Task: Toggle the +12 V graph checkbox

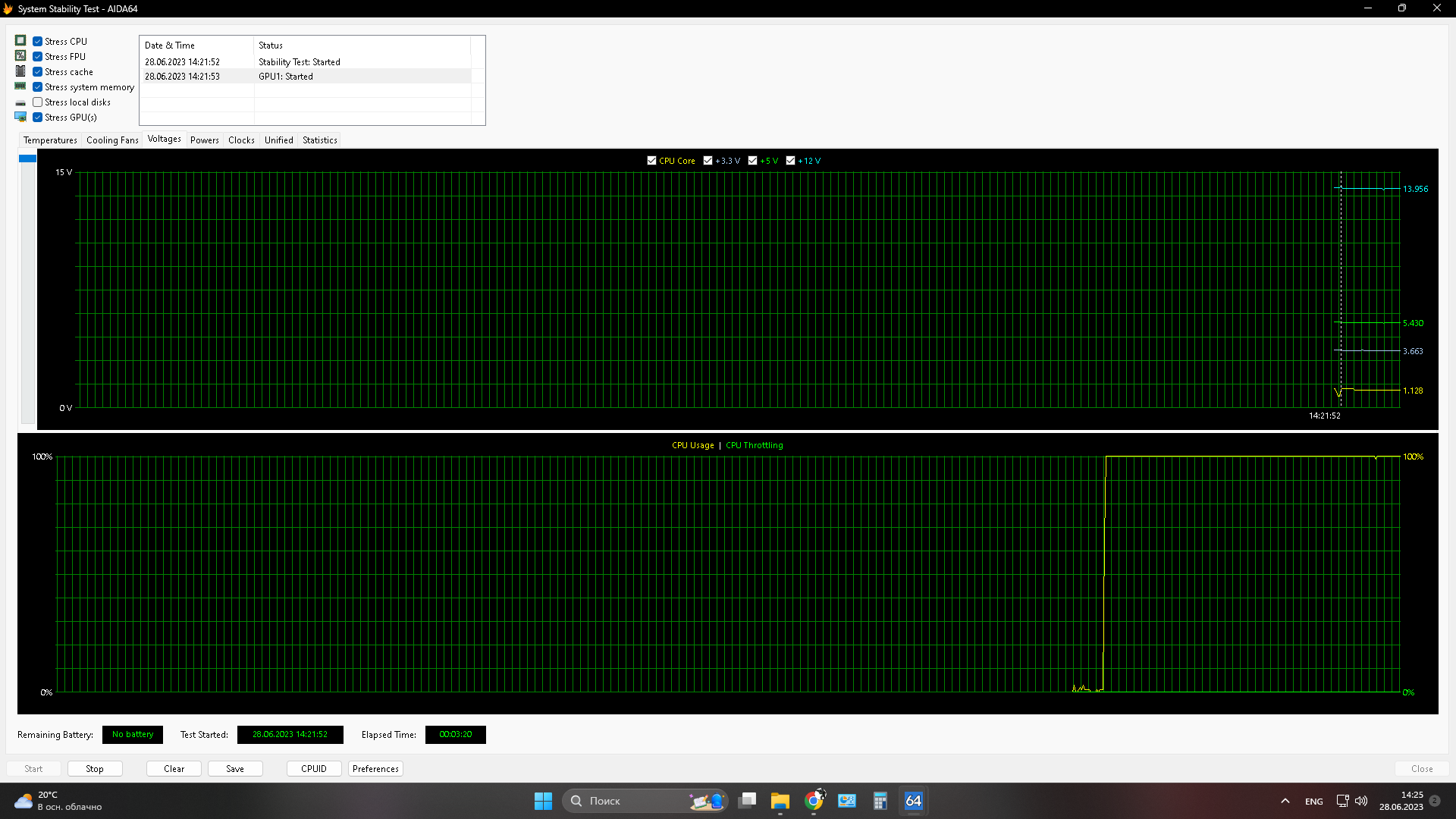Action: (790, 161)
